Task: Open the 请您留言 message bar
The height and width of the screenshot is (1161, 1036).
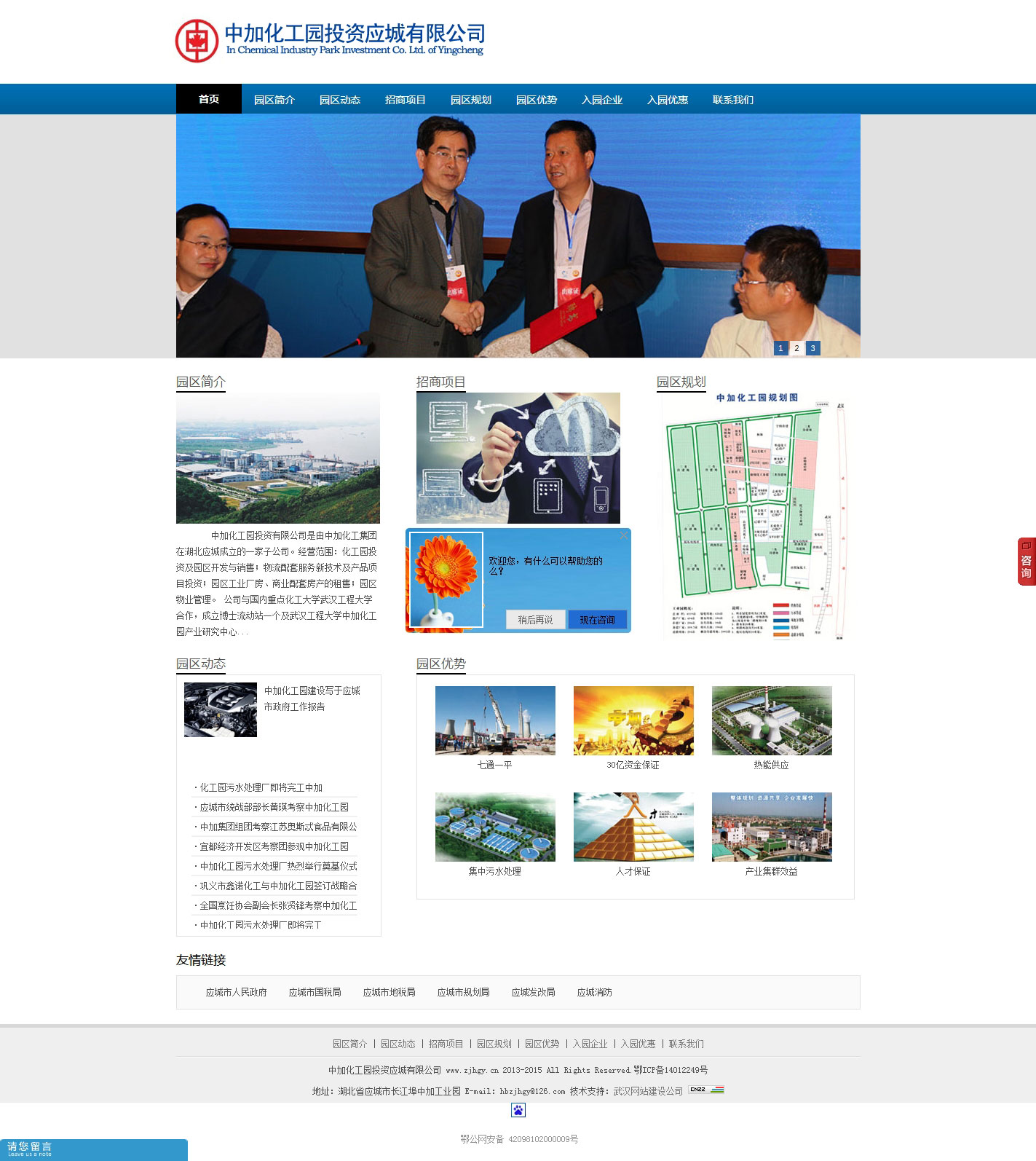Action: click(x=94, y=1149)
